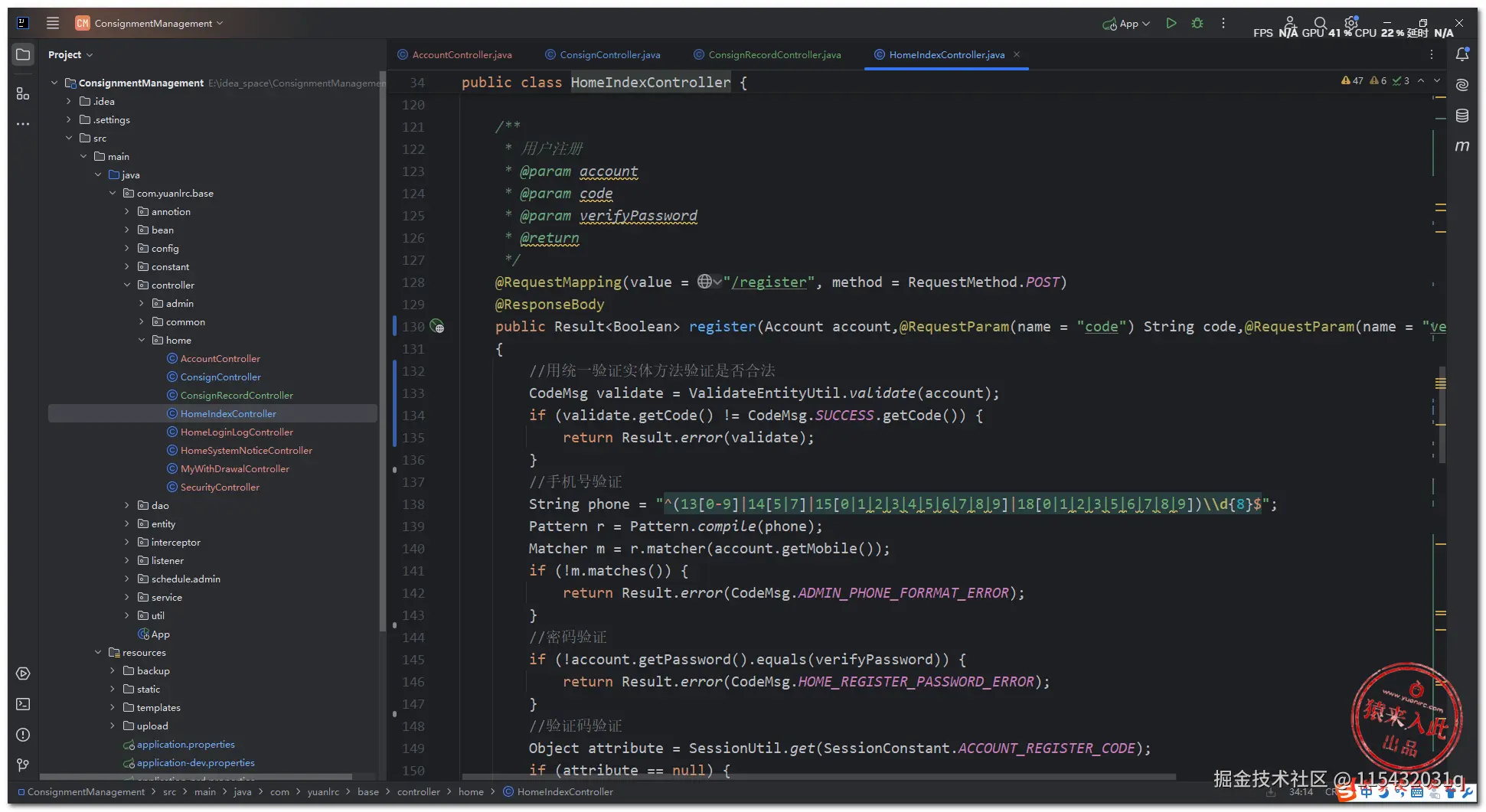
Task: Open HomeLoginLogController file
Action: coord(230,432)
